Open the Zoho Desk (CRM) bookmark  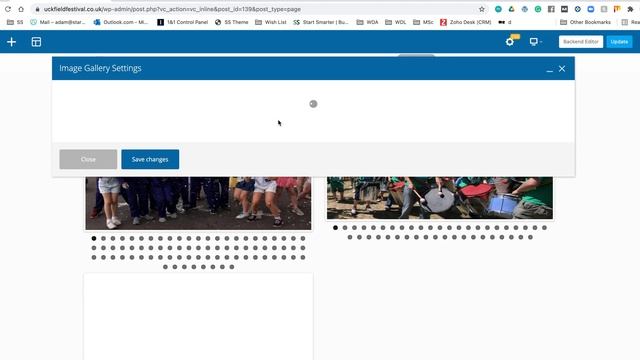pos(466,22)
